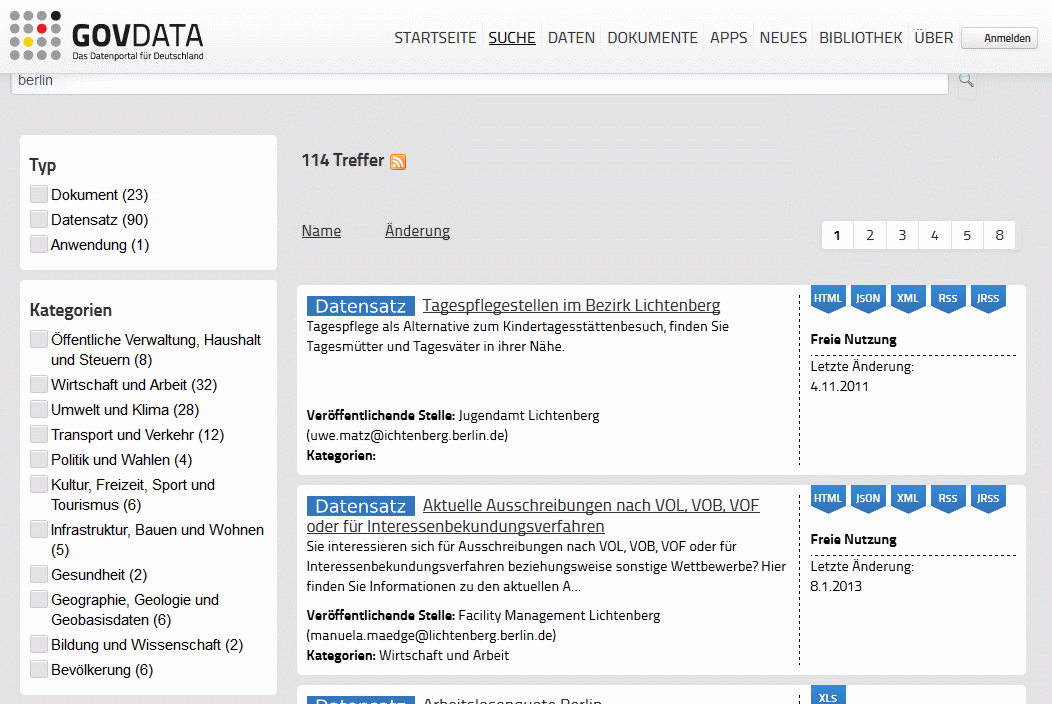The height and width of the screenshot is (704, 1052).
Task: Click the XLS format badge on third result
Action: click(x=828, y=696)
